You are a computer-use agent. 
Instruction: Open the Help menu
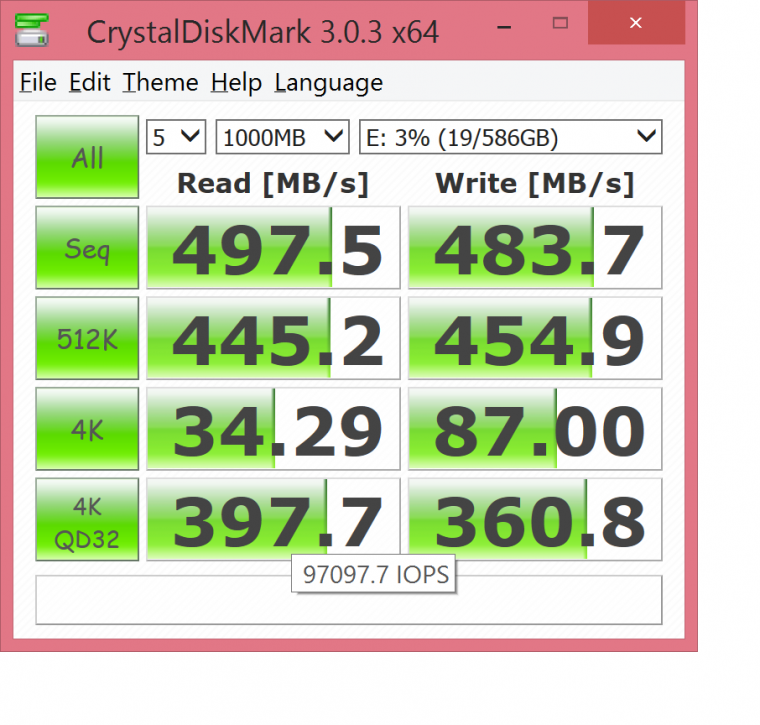coord(236,82)
